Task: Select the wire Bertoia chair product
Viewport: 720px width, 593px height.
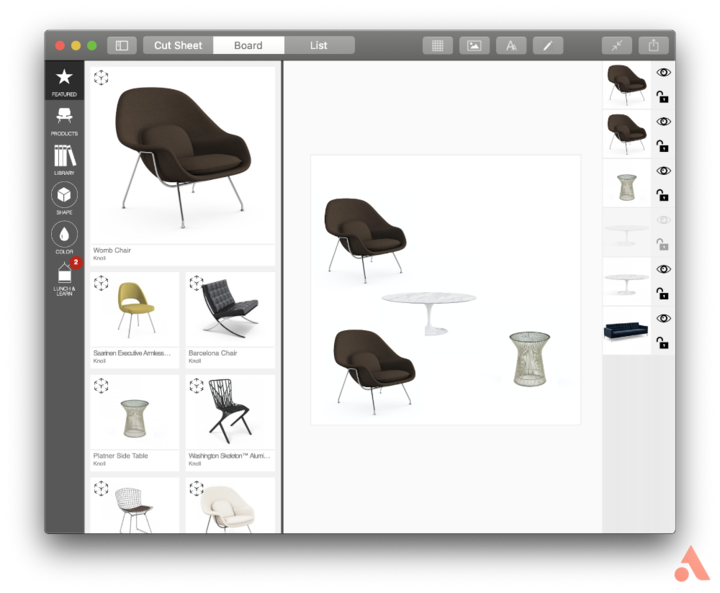Action: 135,505
